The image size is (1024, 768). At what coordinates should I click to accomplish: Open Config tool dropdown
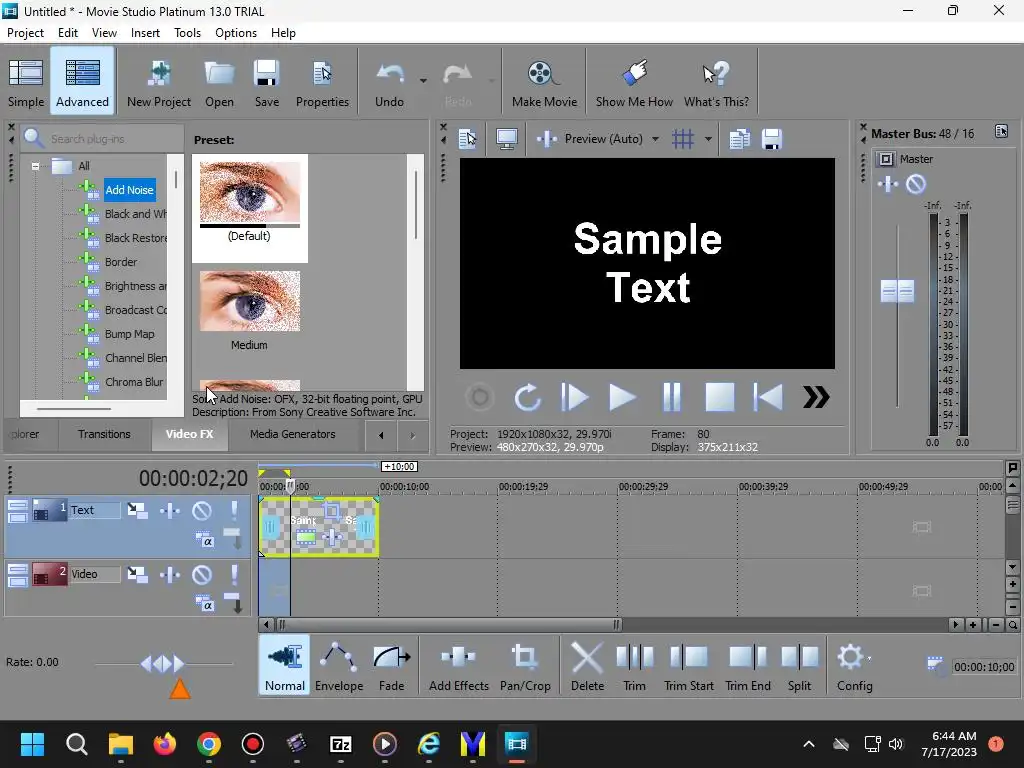pyautogui.click(x=869, y=658)
